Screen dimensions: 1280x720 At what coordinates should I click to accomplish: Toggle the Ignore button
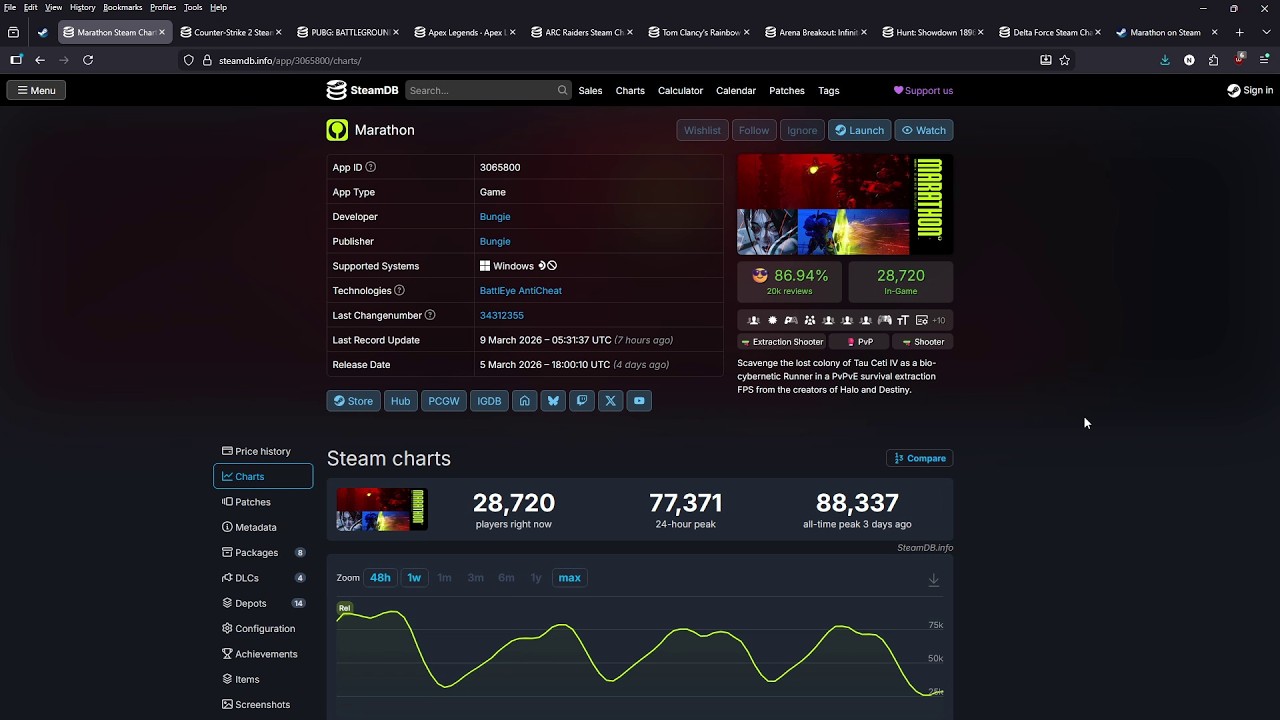coord(802,130)
